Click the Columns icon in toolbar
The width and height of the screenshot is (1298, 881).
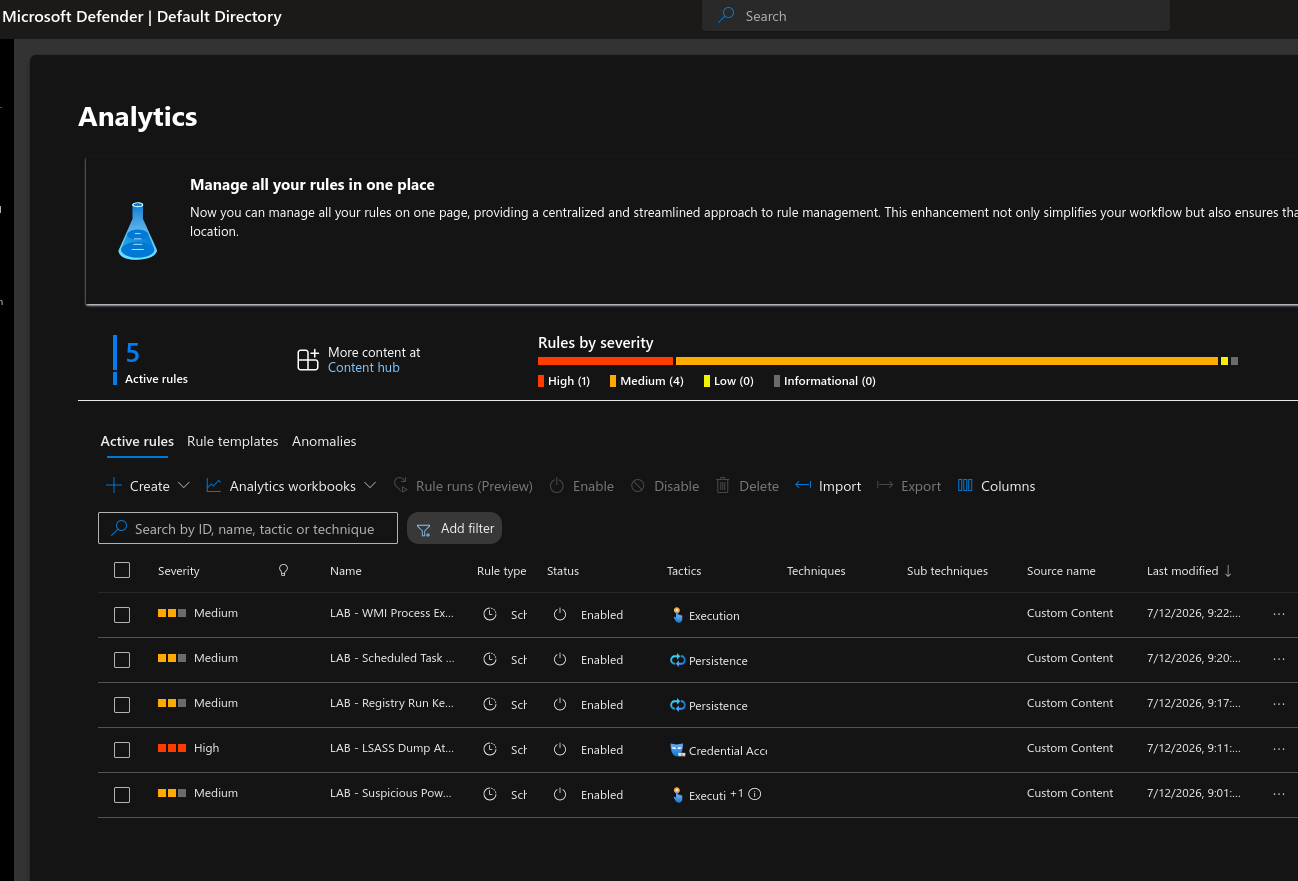click(965, 485)
